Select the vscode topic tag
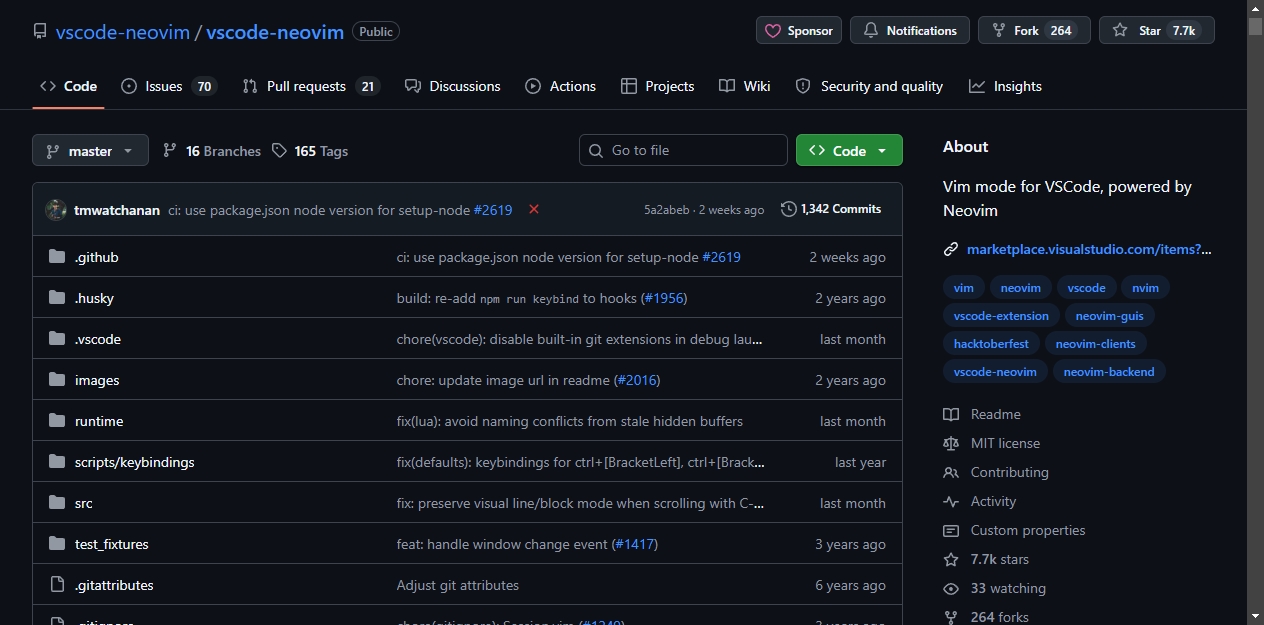 (x=1086, y=288)
